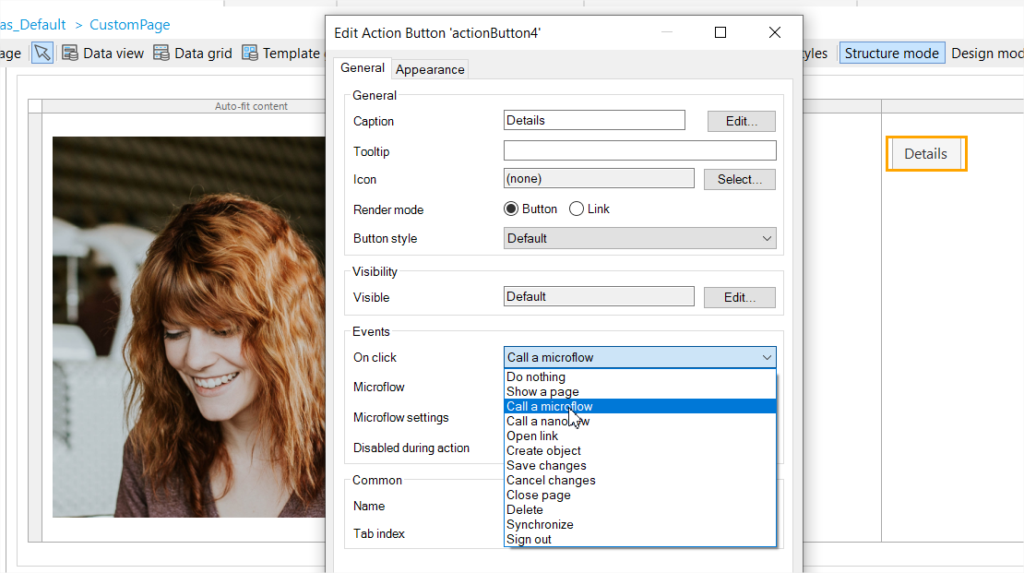Collapse the On click dropdown
Image resolution: width=1024 pixels, height=573 pixels.
(767, 357)
